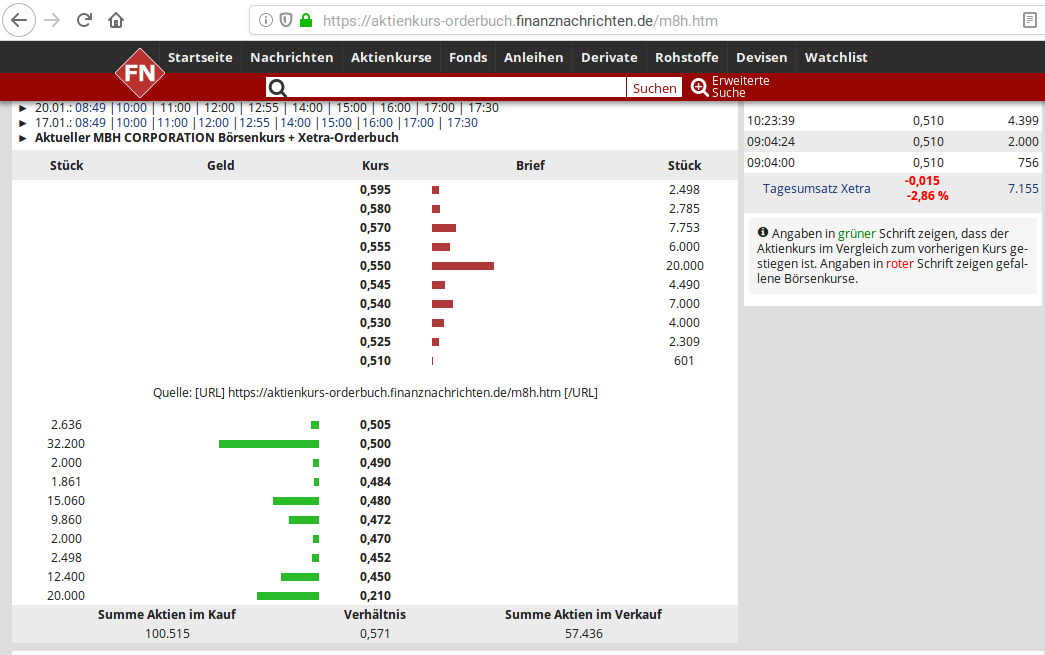Viewport: 1045px width, 655px height.
Task: Click ask price 0,595
Action: 375,190
